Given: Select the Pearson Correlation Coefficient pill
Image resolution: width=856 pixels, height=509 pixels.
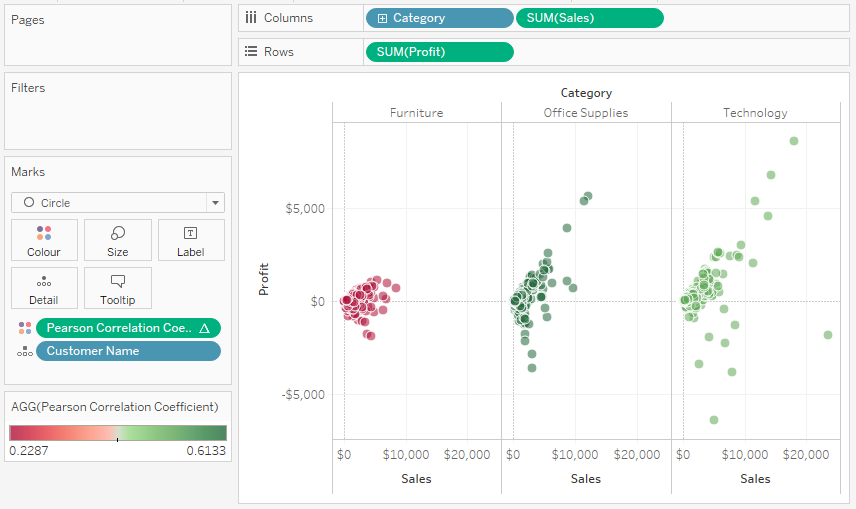Looking at the screenshot, I should tap(128, 328).
